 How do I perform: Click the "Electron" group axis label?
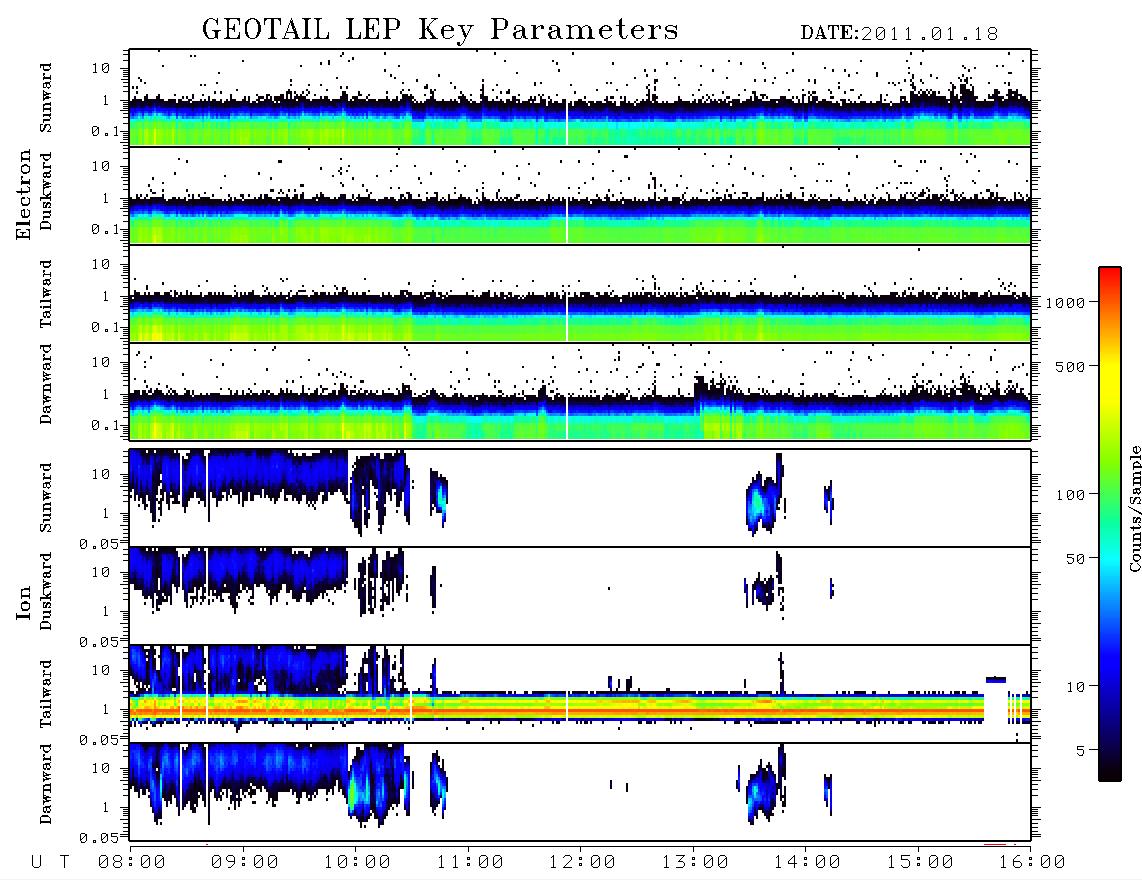pos(23,195)
